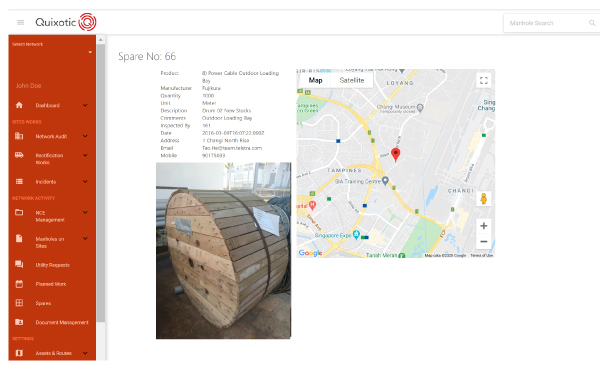Select the Map view type
The image size is (600, 374).
[x=315, y=80]
